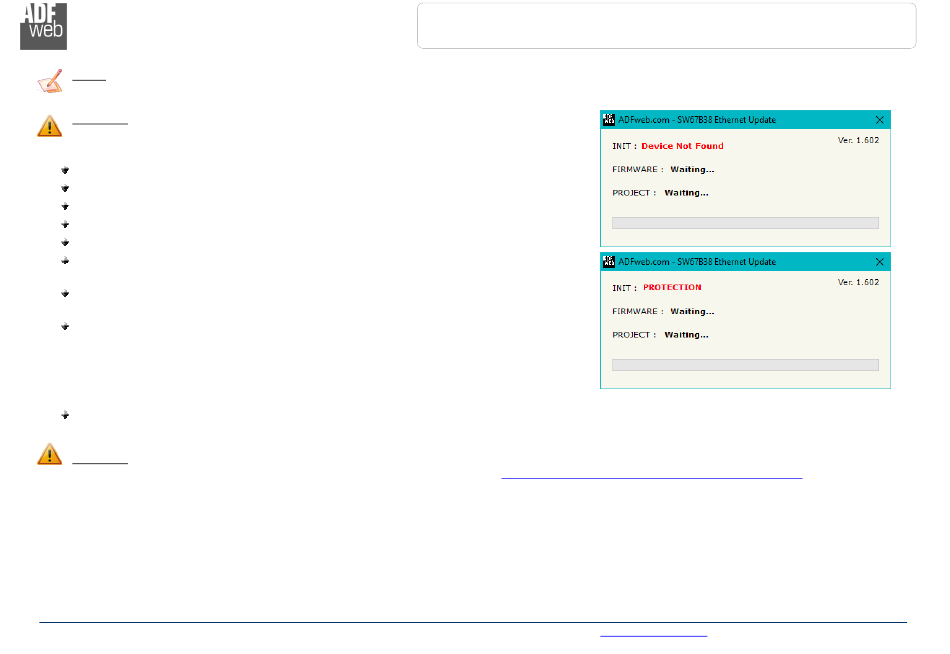This screenshot has width=950, height=654.
Task: Click the lower yellow warning triangle icon
Action: pyautogui.click(x=49, y=454)
